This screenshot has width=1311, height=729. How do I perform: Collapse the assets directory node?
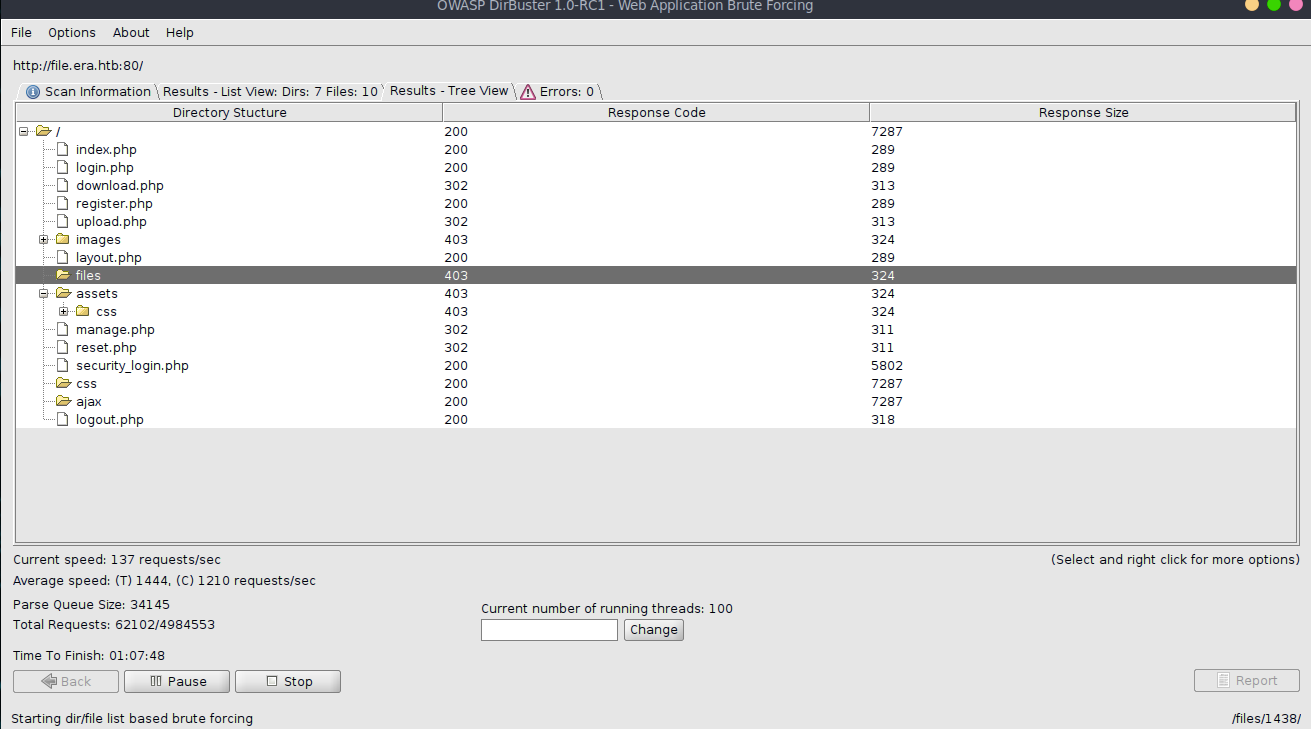44,294
